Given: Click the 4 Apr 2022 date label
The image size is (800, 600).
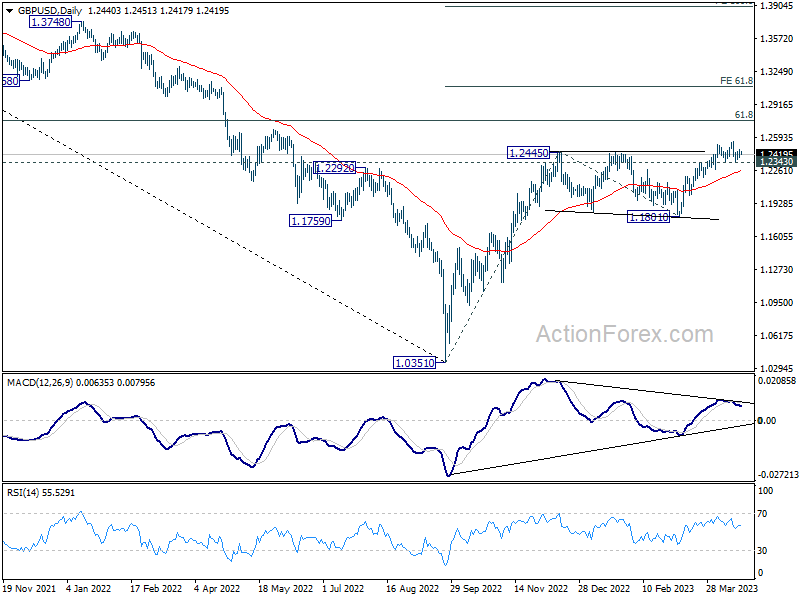Looking at the screenshot, I should point(217,588).
